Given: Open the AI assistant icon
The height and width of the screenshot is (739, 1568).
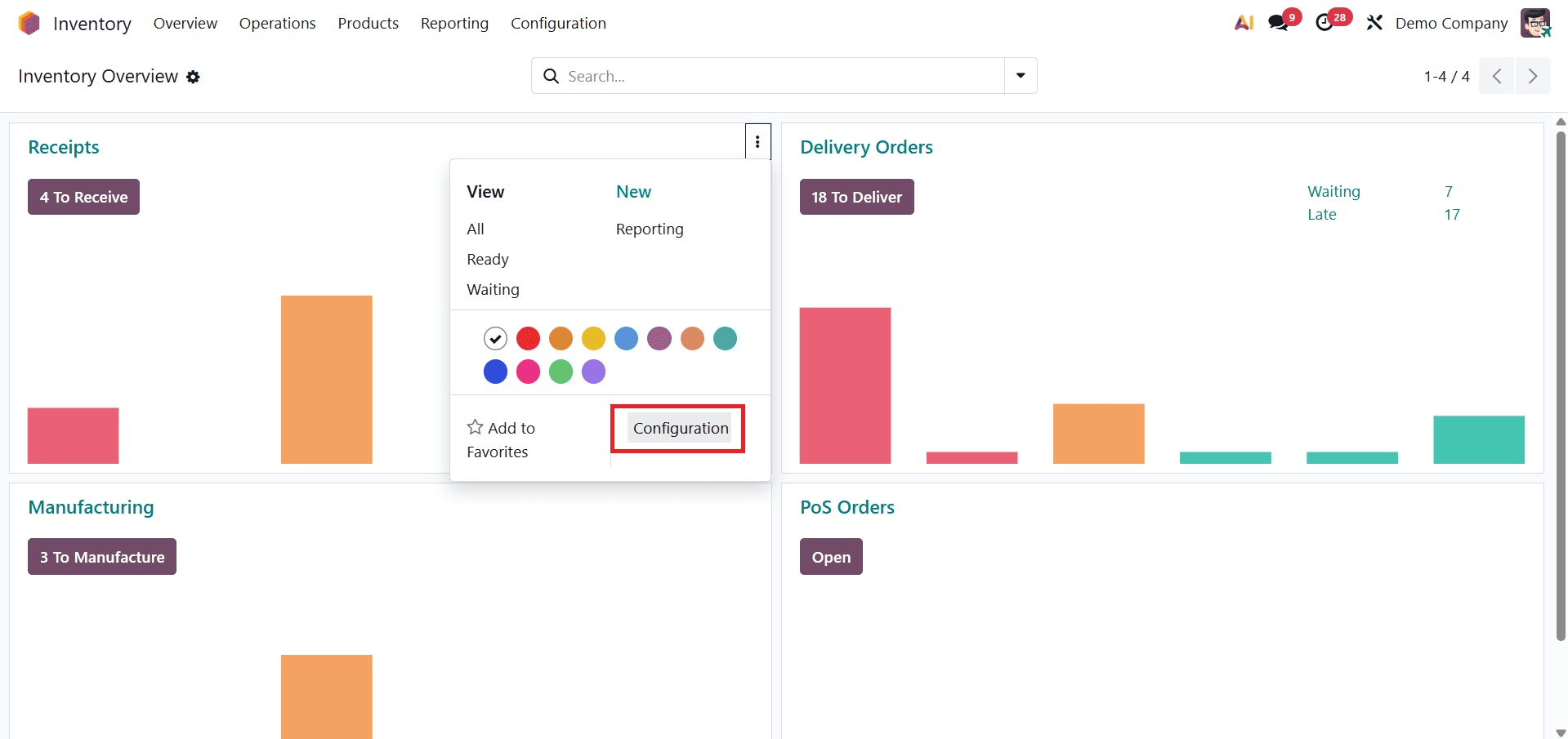Looking at the screenshot, I should (1243, 22).
